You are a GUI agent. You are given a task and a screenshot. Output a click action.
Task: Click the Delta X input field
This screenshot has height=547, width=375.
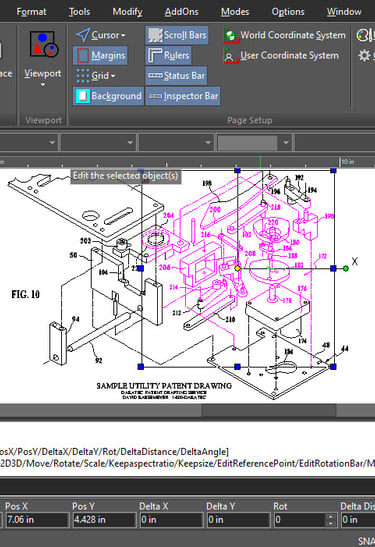tap(171, 520)
